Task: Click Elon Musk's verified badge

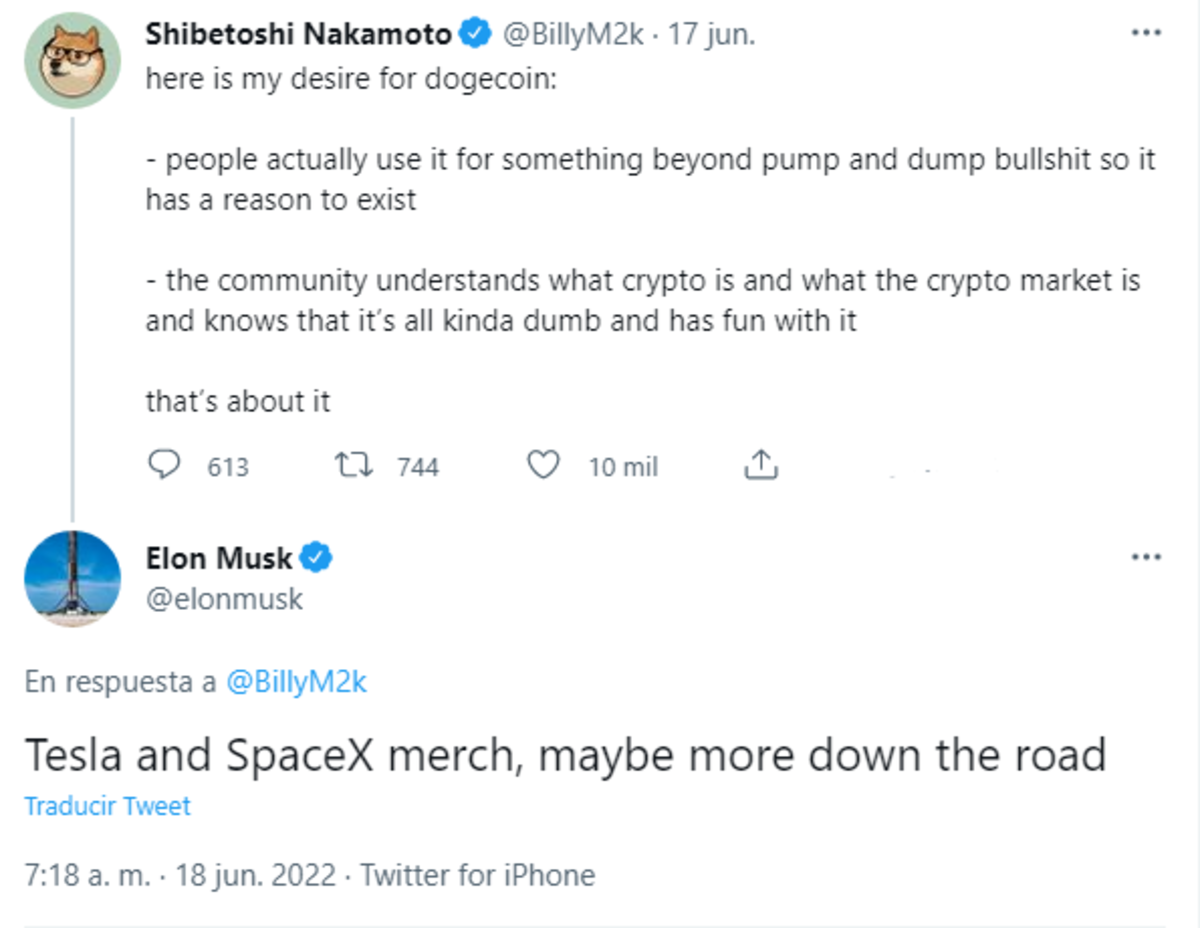Action: coord(317,558)
